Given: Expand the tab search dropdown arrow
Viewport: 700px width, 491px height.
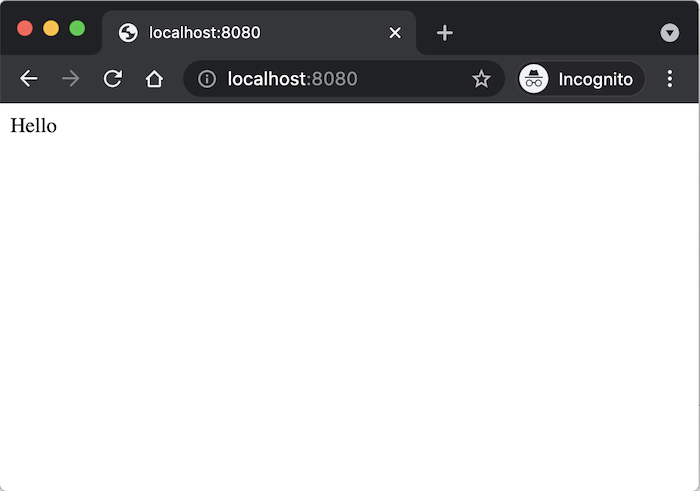Looking at the screenshot, I should [x=670, y=33].
